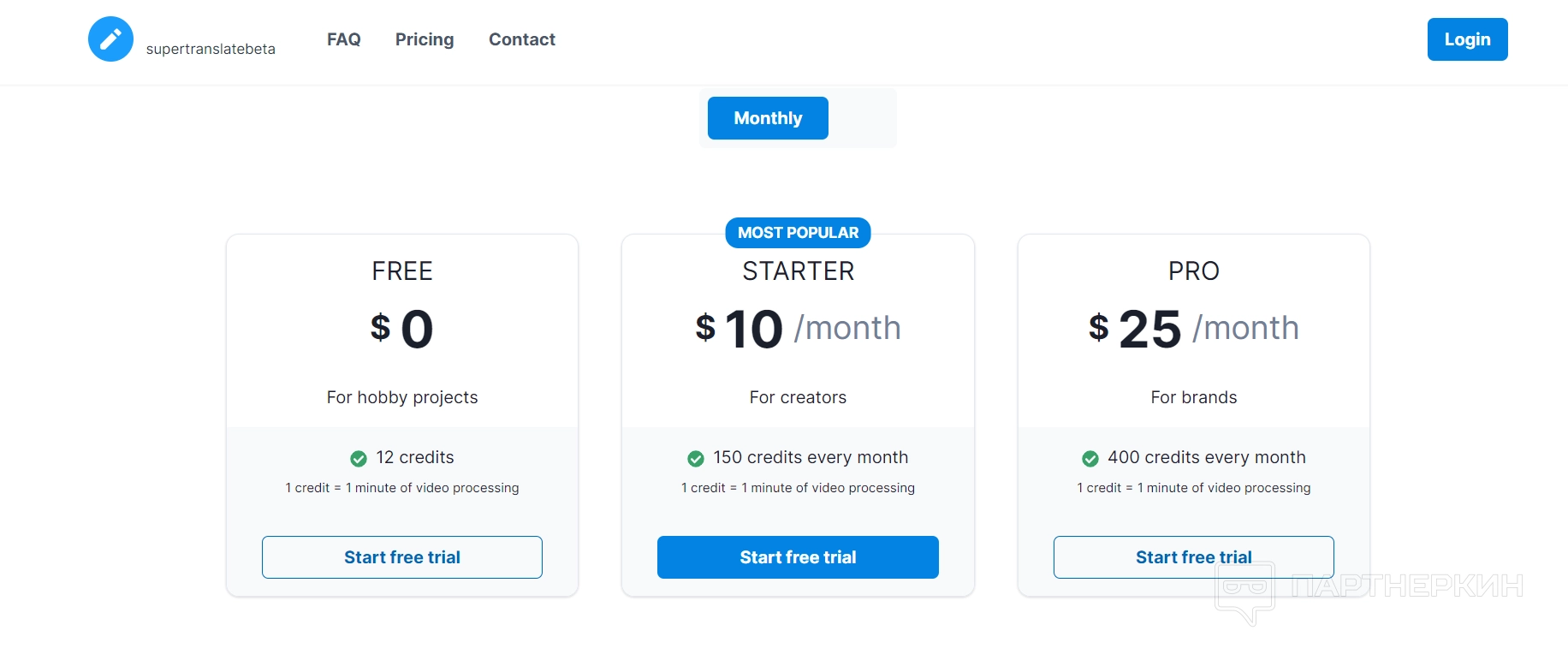Start free trial on the STARTER plan

(x=798, y=557)
